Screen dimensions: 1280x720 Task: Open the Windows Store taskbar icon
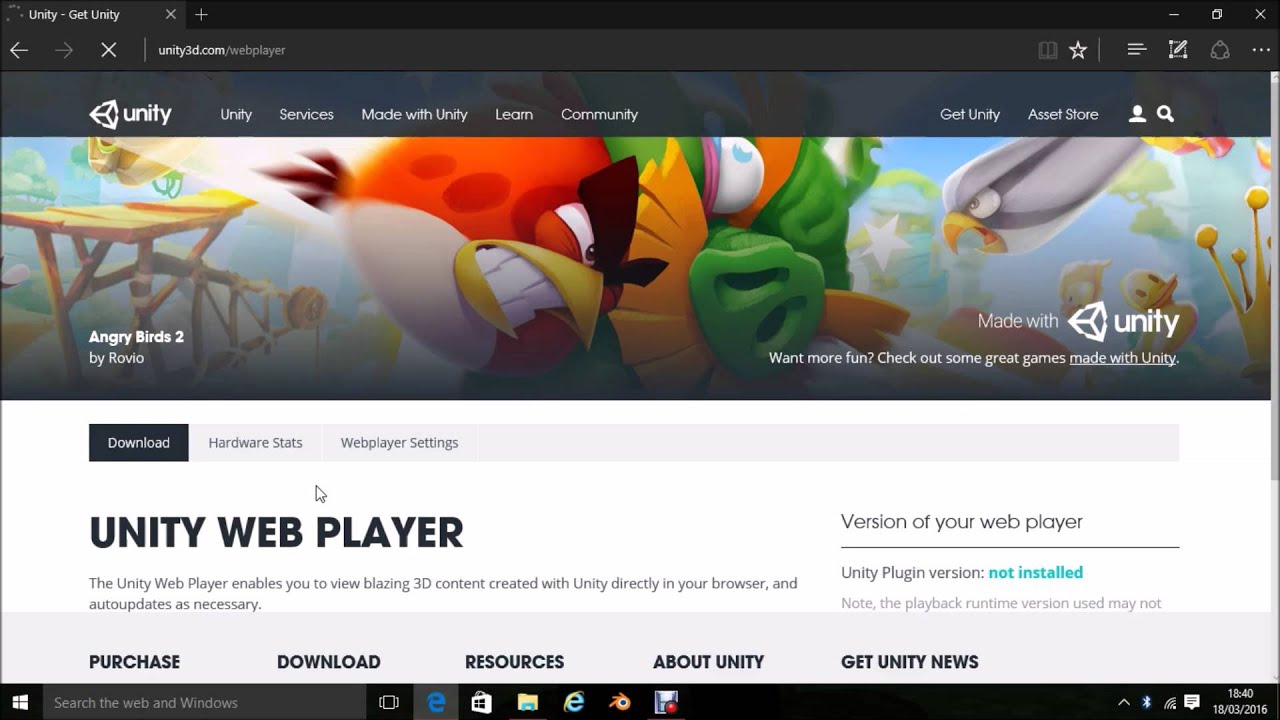(x=482, y=703)
